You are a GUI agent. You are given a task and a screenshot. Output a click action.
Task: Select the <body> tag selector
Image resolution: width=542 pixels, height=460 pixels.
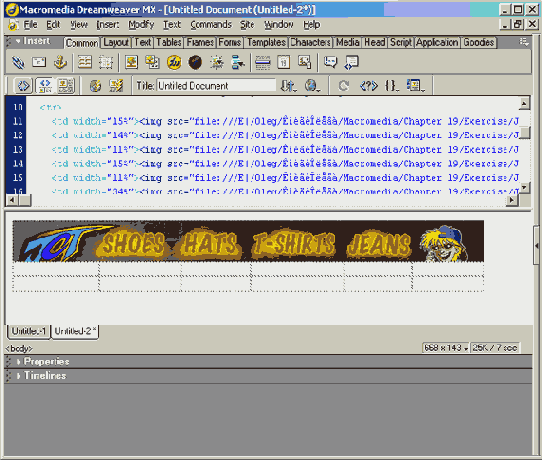(19, 348)
